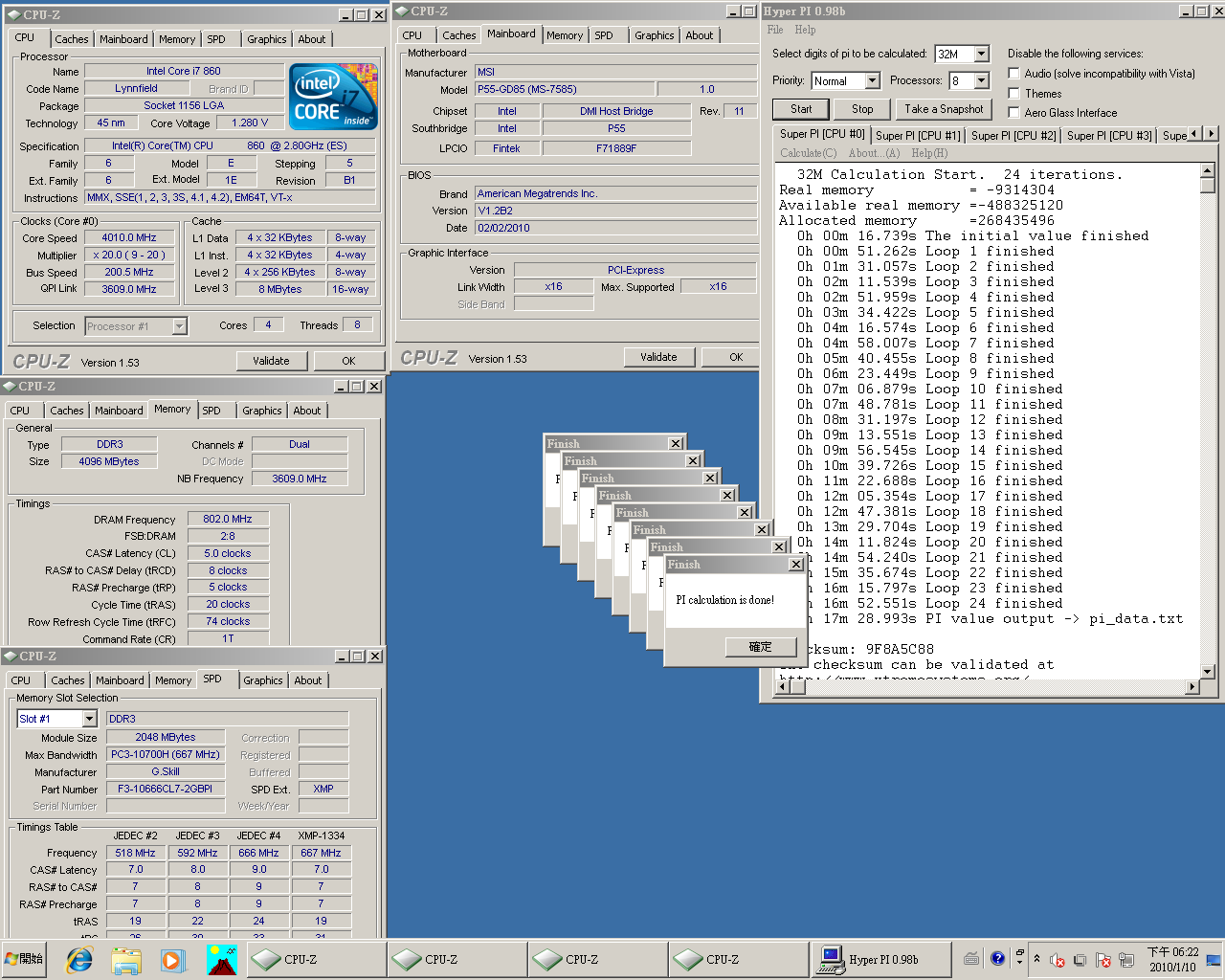Click the Stop button in Hyper PI
This screenshot has height=980, width=1225.
tap(862, 109)
